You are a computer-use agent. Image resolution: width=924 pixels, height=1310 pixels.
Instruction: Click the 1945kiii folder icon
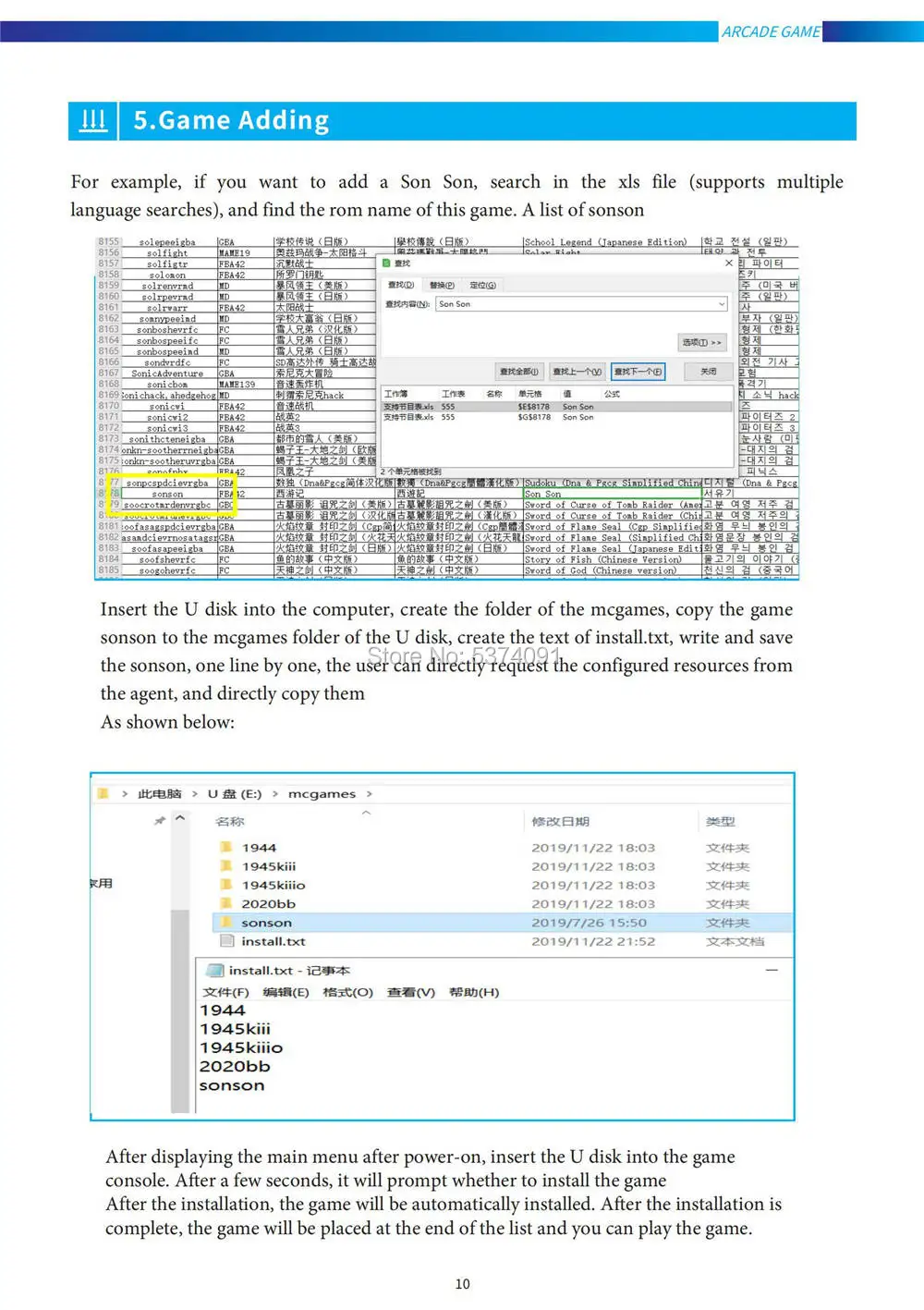point(225,865)
